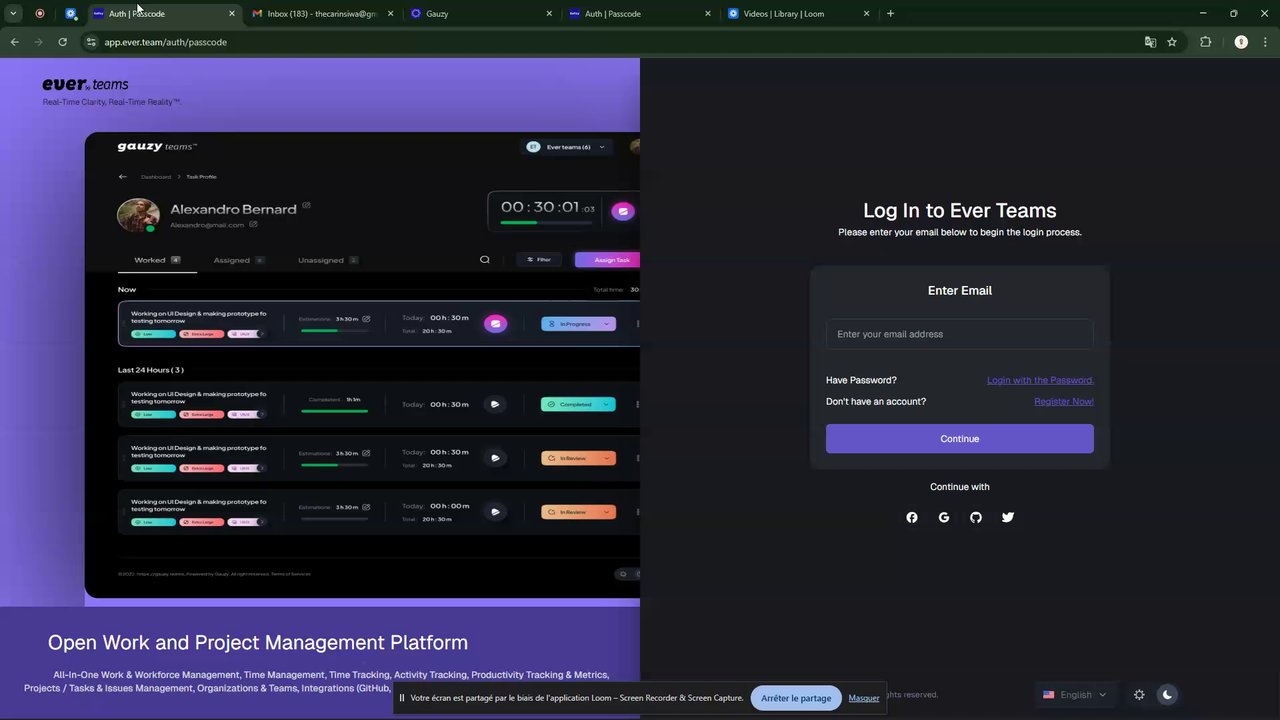1280x720 pixels.
Task: Open a new browser tab
Action: point(890,13)
